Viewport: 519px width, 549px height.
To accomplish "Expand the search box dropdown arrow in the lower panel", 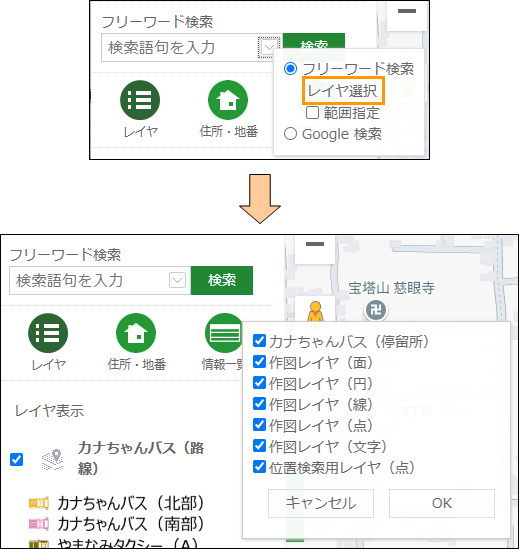I will (177, 280).
